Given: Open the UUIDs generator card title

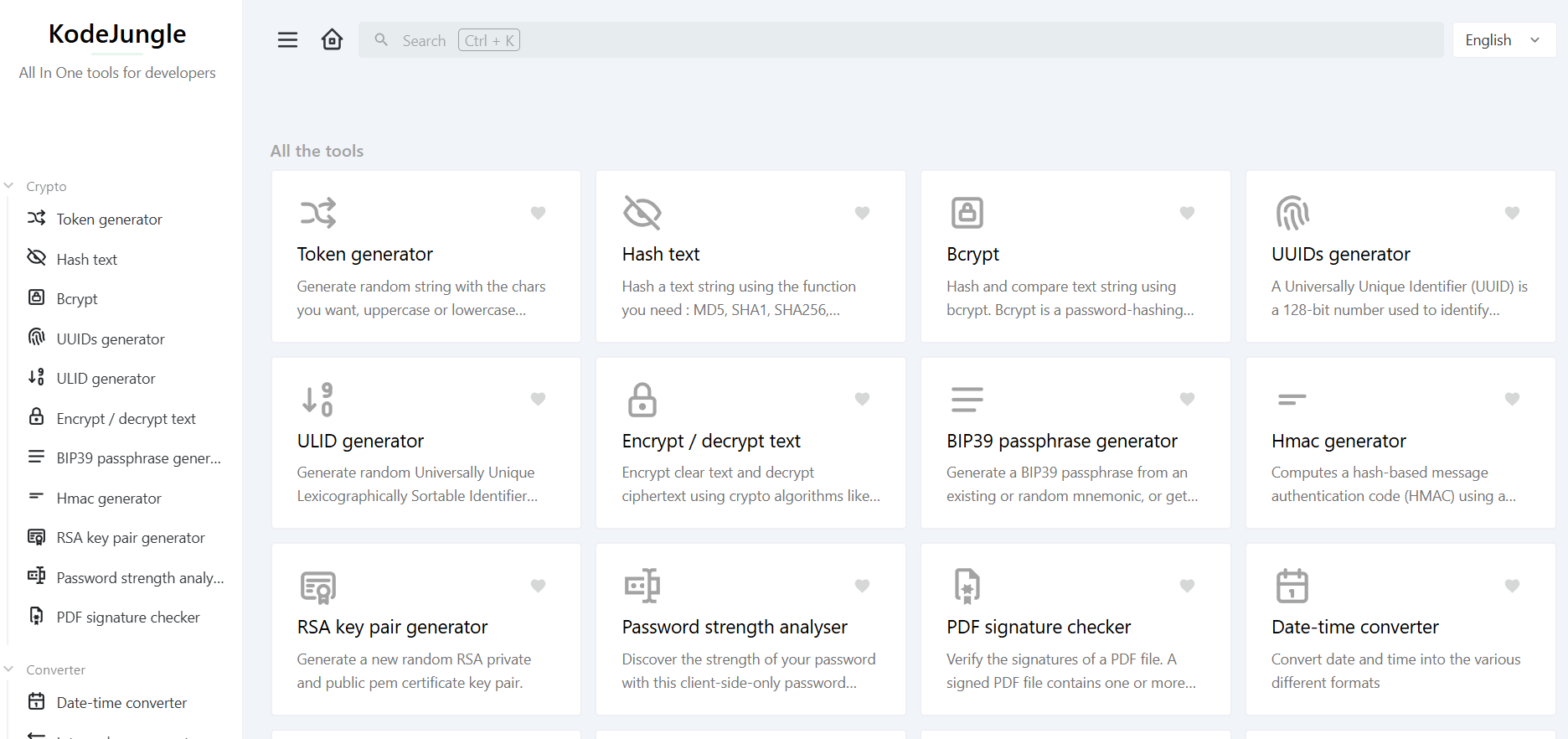Looking at the screenshot, I should coord(1340,254).
